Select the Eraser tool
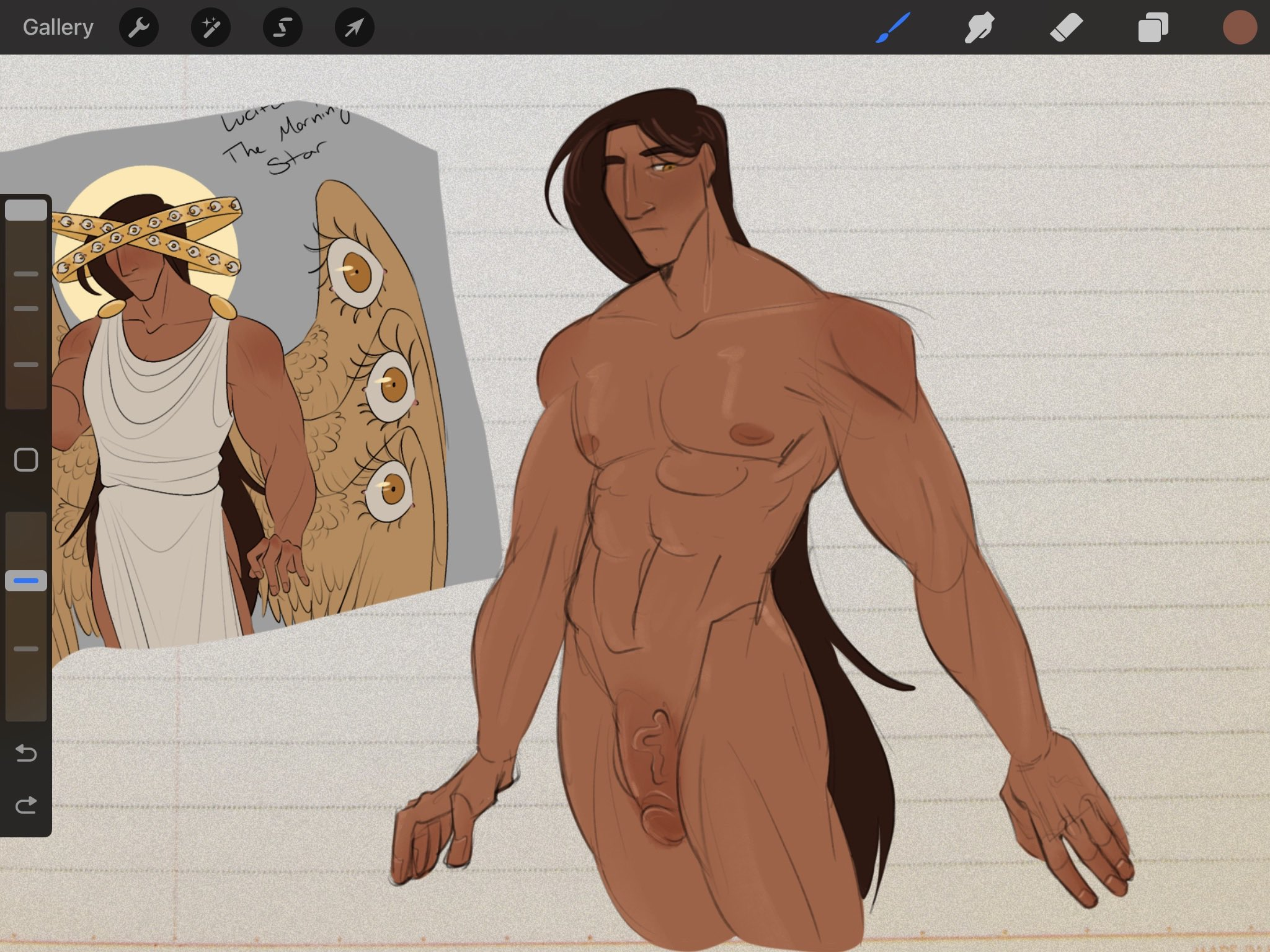This screenshot has height=952, width=1270. coord(1066,27)
